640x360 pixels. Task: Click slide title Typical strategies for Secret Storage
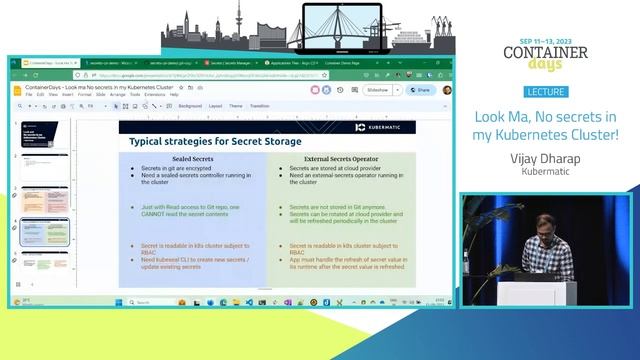pos(215,142)
